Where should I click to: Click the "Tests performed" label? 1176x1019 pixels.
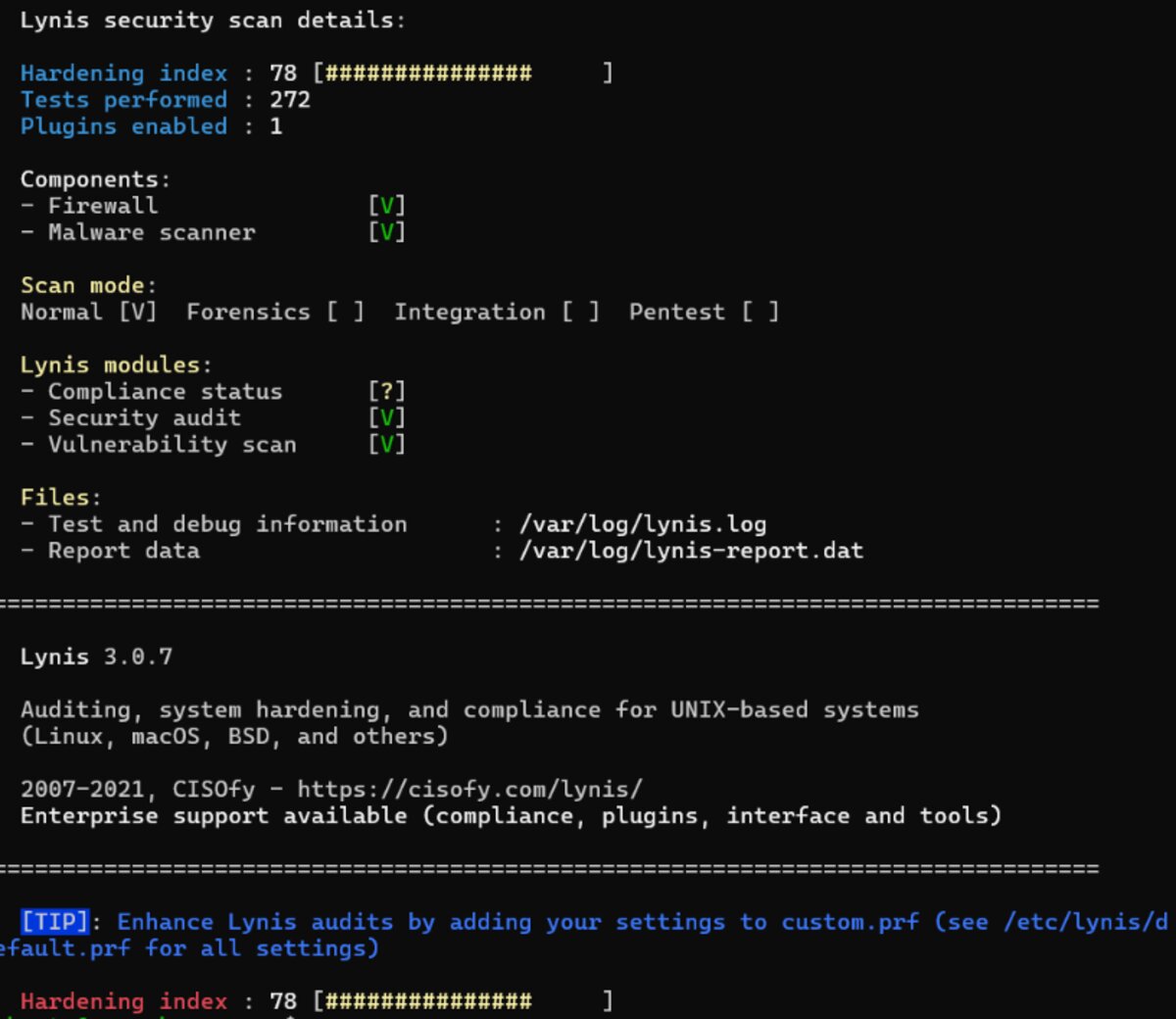(123, 100)
